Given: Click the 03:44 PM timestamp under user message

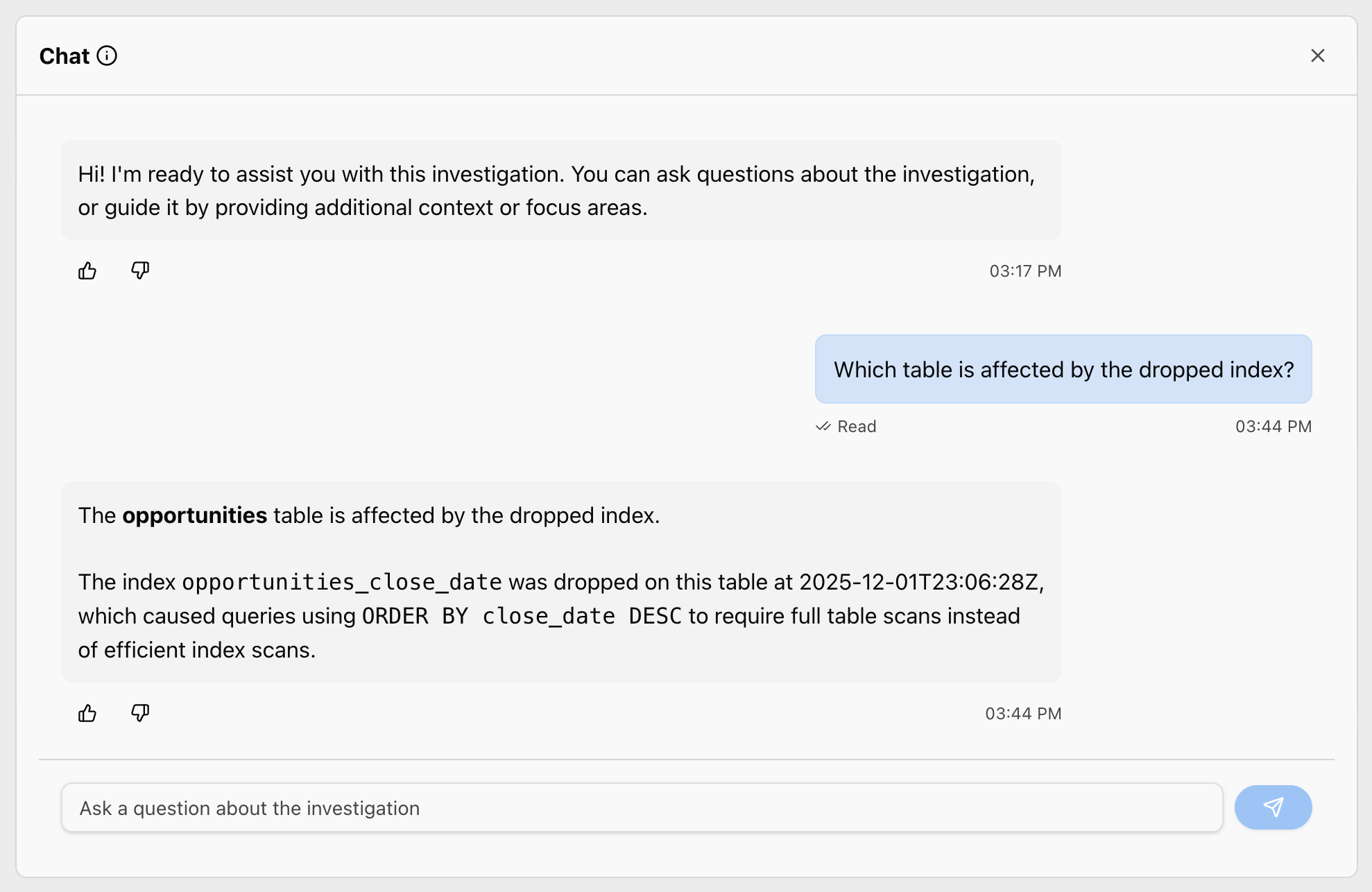Looking at the screenshot, I should (x=1273, y=427).
